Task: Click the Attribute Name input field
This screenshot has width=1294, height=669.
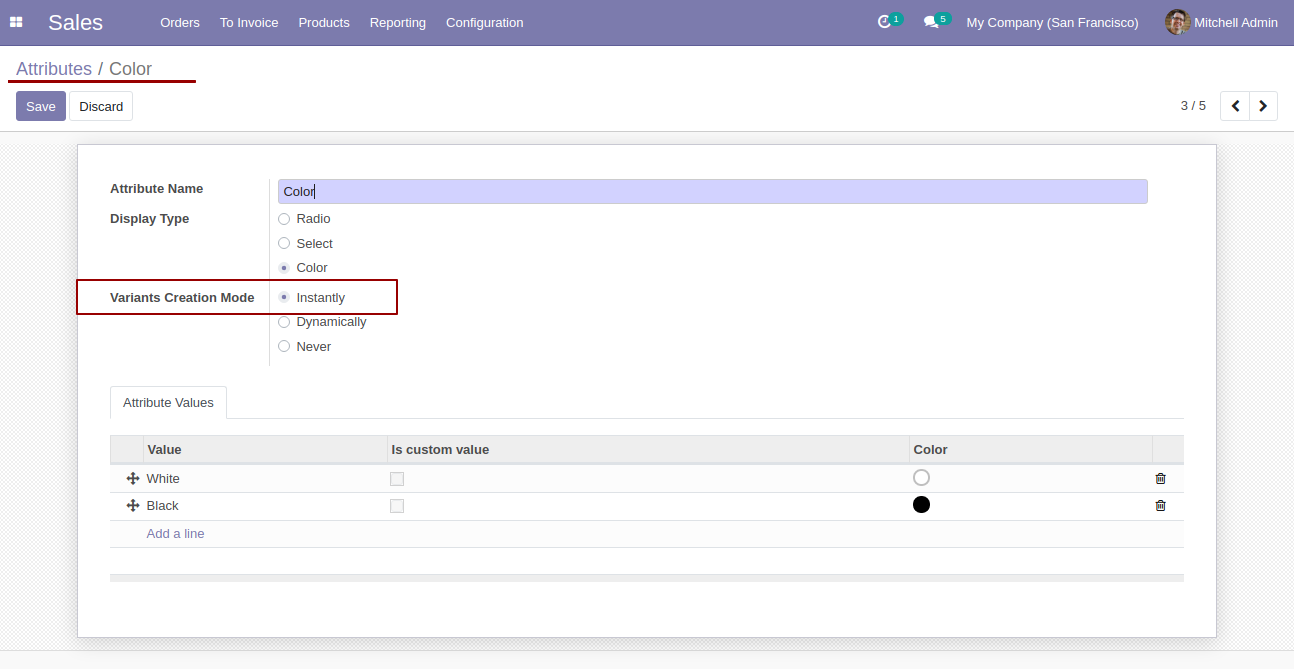Action: pos(712,191)
